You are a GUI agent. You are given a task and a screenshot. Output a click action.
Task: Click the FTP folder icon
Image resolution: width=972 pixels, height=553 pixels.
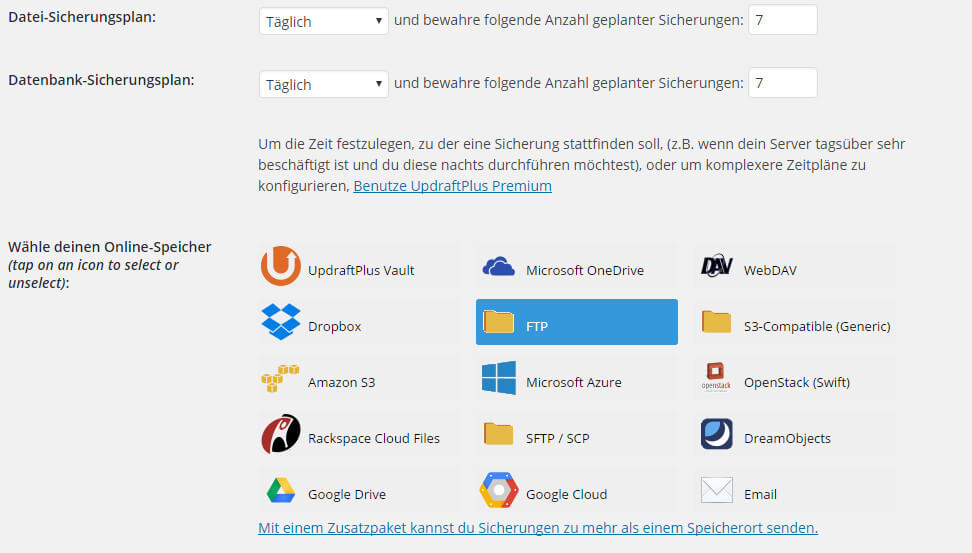click(x=498, y=322)
